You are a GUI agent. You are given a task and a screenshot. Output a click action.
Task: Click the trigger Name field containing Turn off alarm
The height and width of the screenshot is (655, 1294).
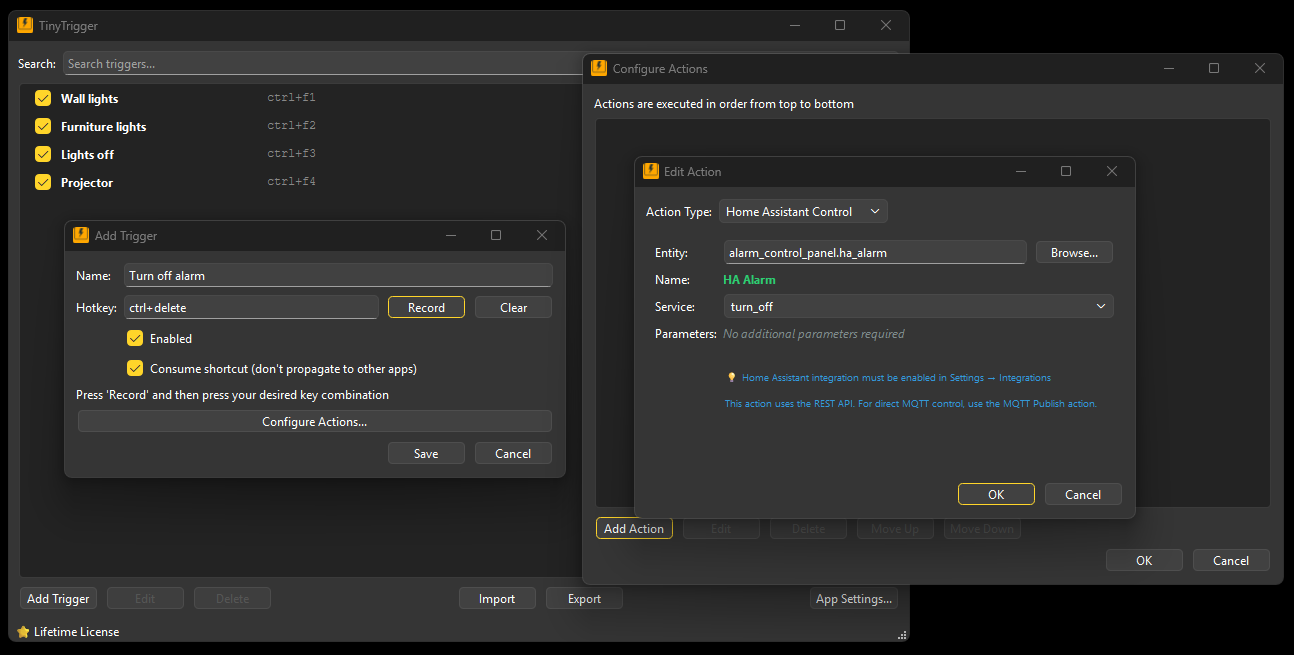pyautogui.click(x=338, y=275)
